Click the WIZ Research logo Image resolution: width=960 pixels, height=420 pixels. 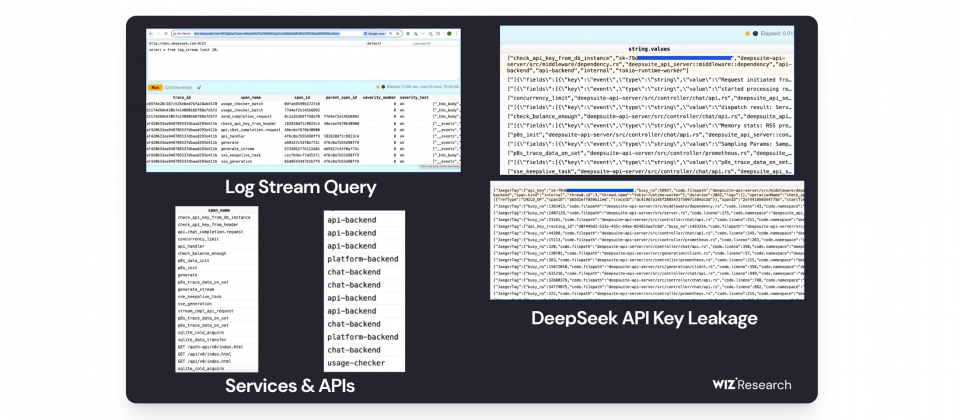click(x=752, y=384)
